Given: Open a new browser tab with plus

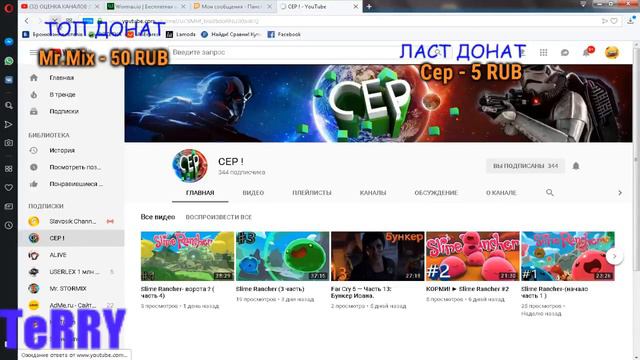Looking at the screenshot, I should [x=369, y=7].
